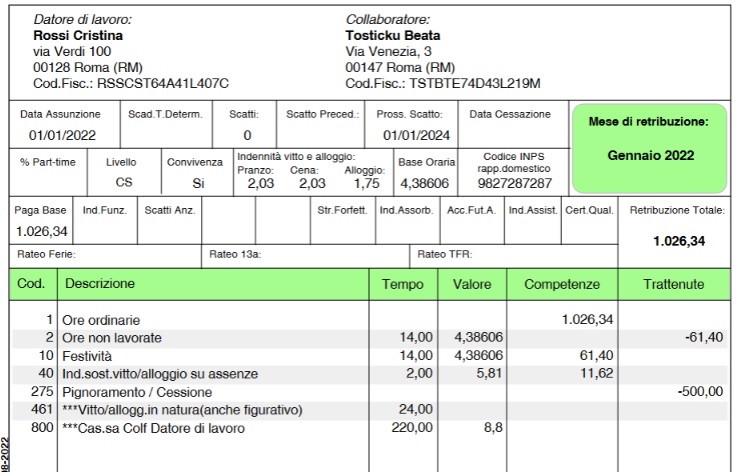The width and height of the screenshot is (739, 472).
Task: Click Data Assunzione value 01/01/2022
Action: (x=62, y=135)
